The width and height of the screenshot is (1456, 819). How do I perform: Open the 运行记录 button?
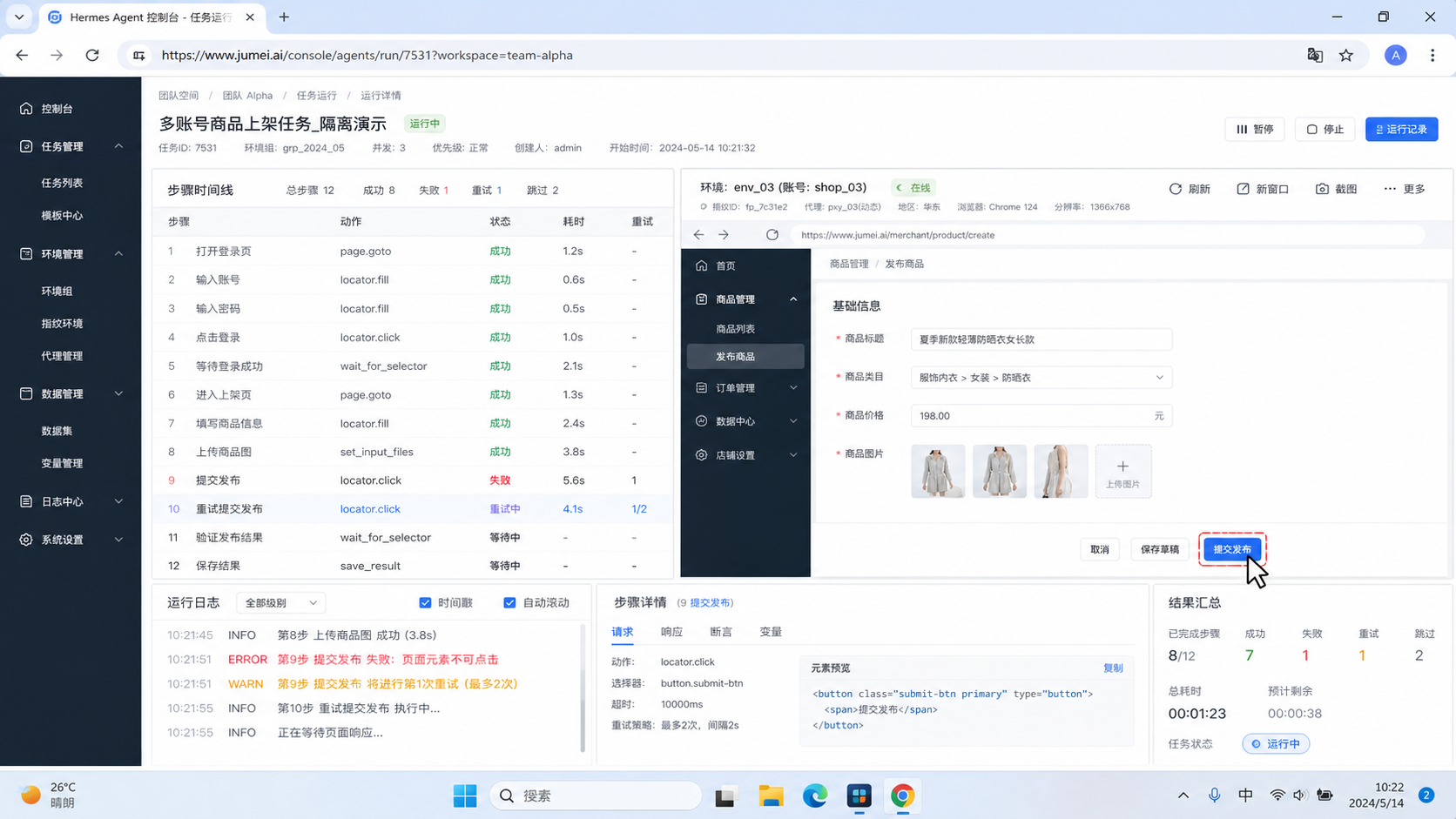[1401, 129]
